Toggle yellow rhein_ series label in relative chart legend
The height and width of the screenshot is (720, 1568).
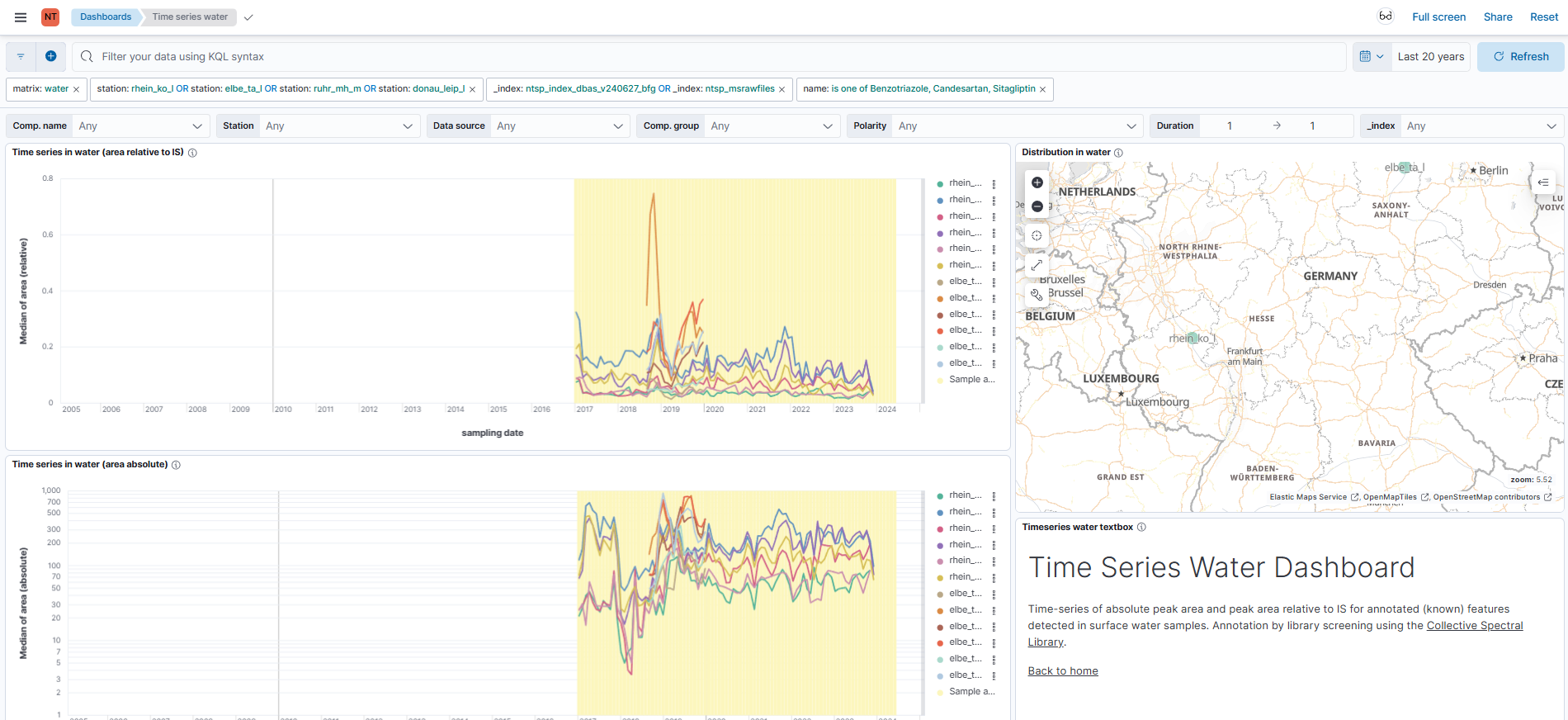click(965, 265)
